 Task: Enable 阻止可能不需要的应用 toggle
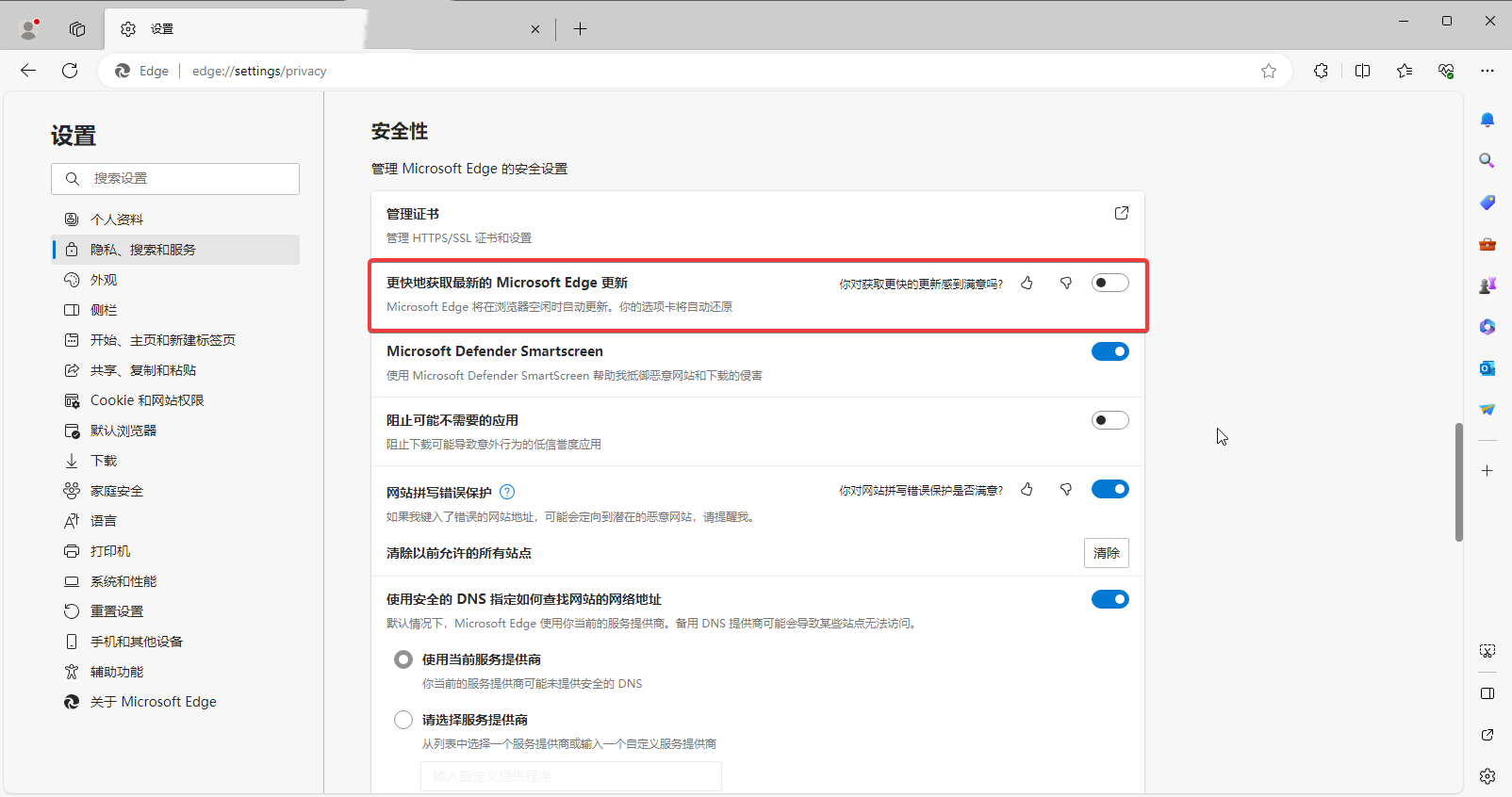[1110, 420]
